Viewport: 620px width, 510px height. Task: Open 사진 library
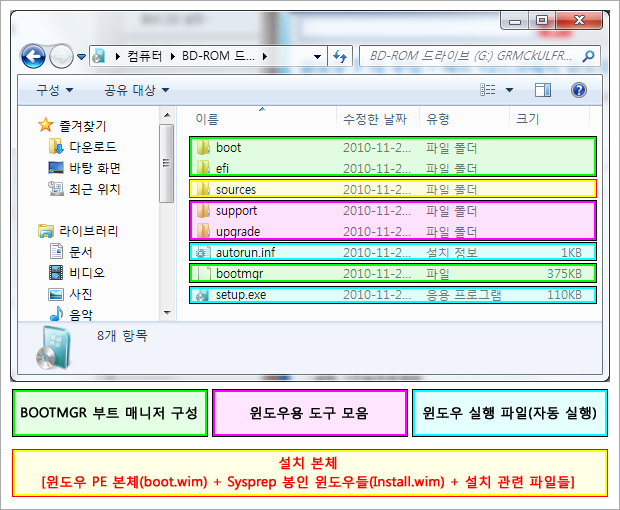pyautogui.click(x=81, y=294)
